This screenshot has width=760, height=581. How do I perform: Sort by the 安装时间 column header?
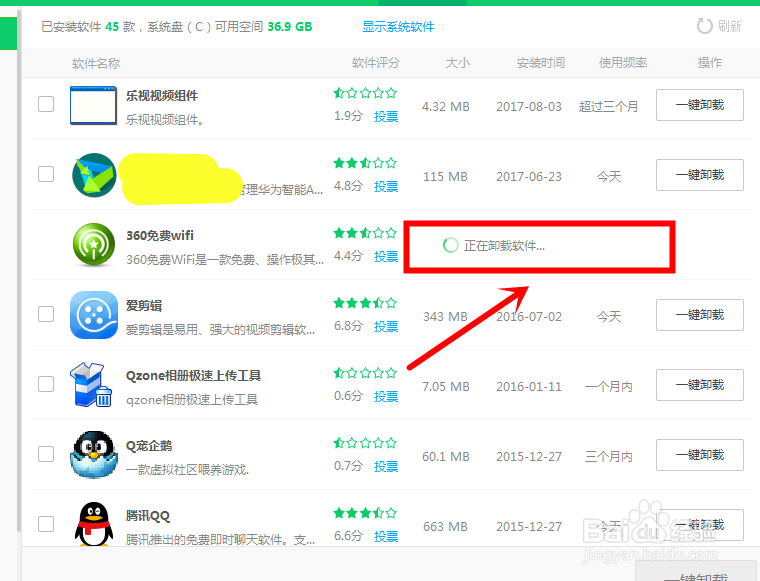[540, 63]
